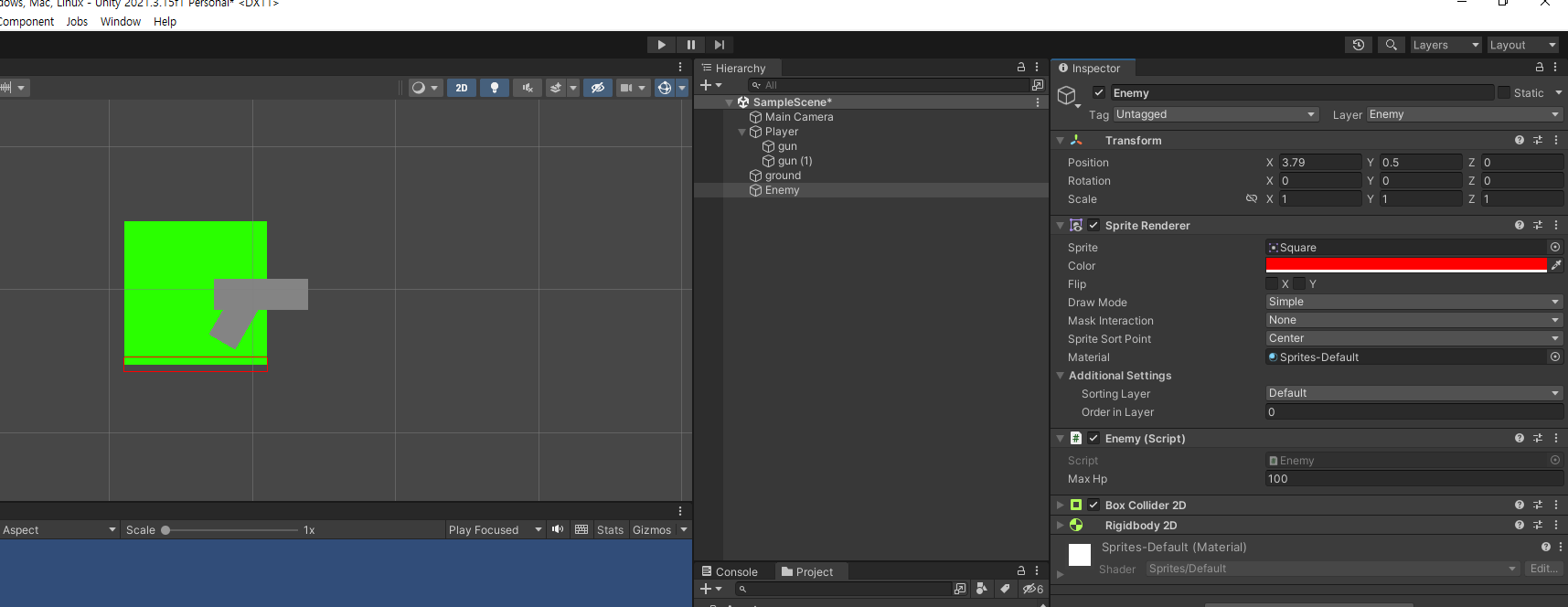Toggle scene Gizmos globe icon

pos(665,88)
